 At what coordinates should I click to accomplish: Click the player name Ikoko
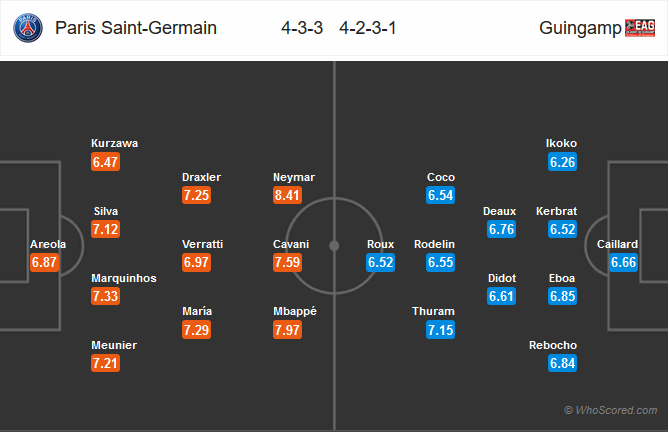pos(561,143)
